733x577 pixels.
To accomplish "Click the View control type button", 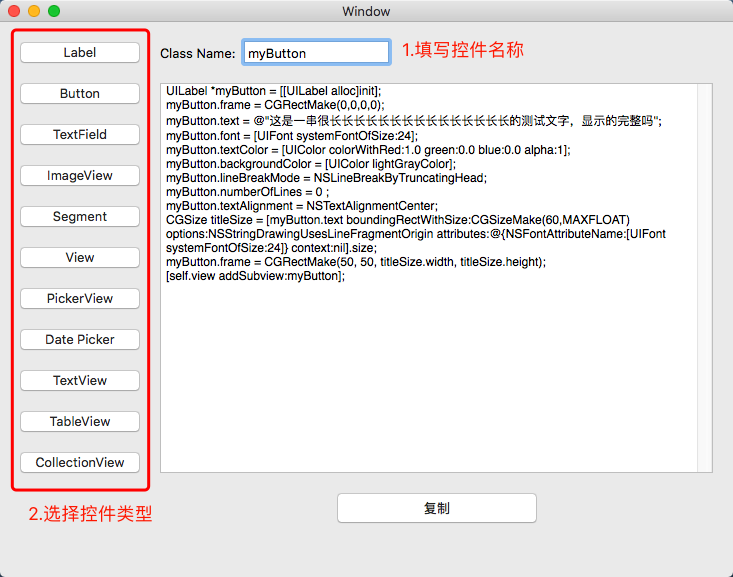I will 80,258.
